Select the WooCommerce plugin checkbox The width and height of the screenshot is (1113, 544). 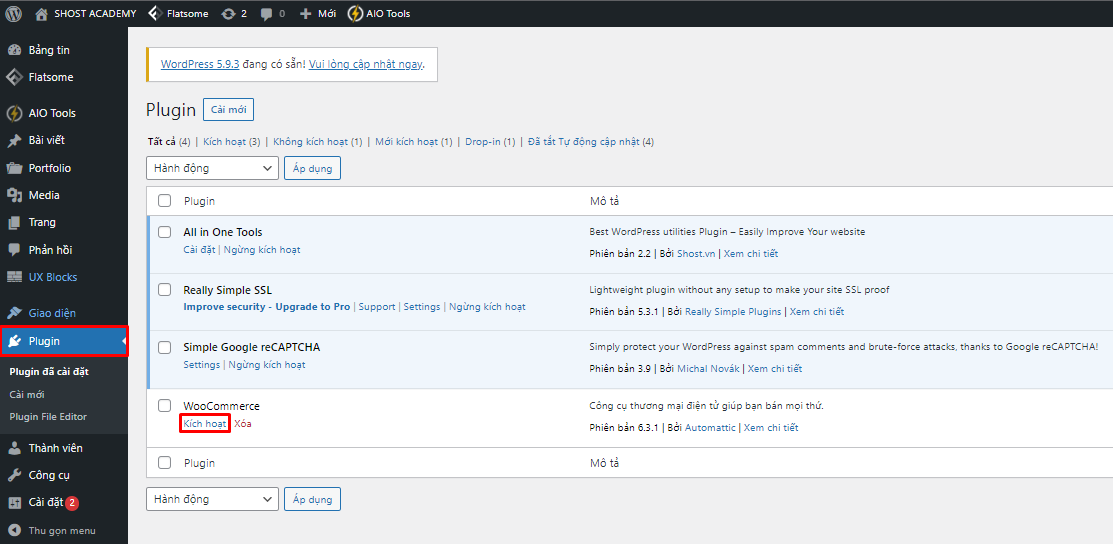[165, 406]
